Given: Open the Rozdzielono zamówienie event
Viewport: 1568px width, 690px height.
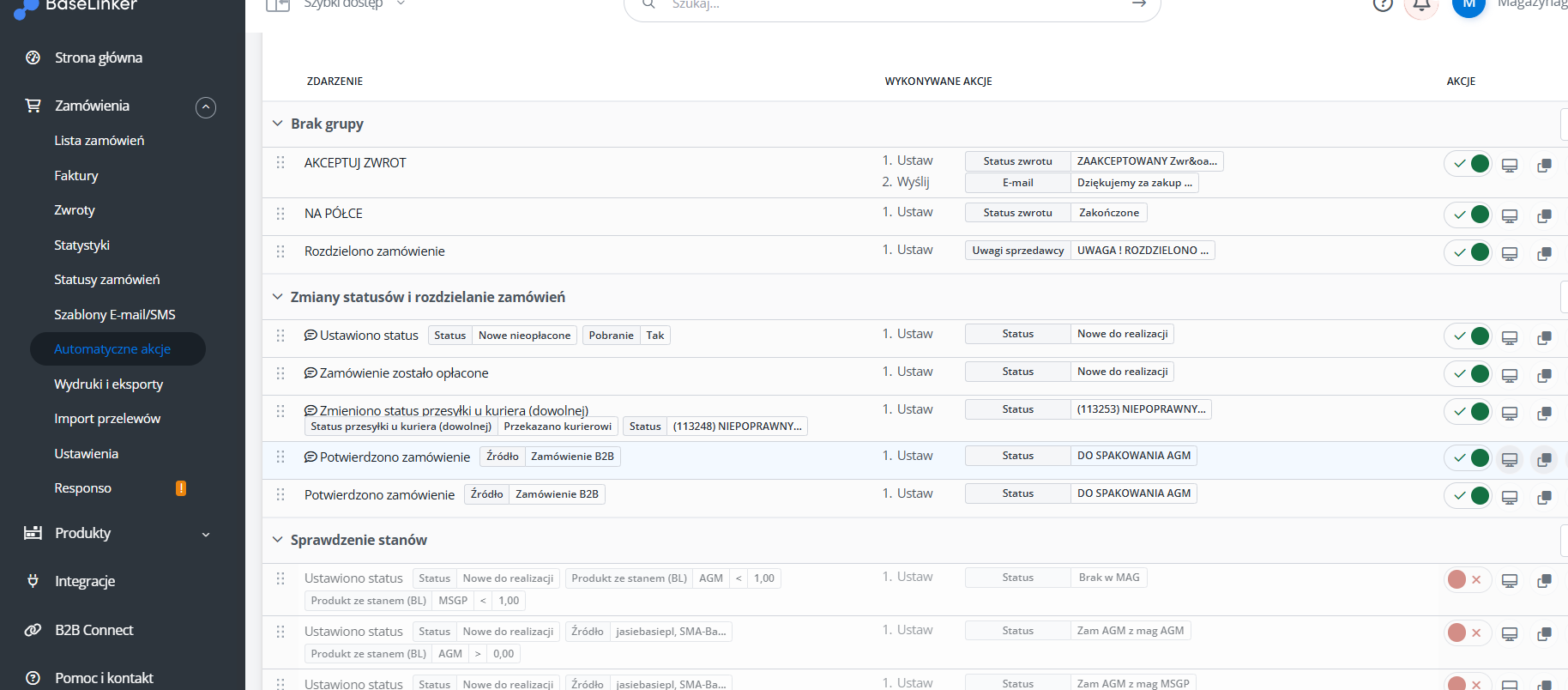Looking at the screenshot, I should (x=375, y=251).
